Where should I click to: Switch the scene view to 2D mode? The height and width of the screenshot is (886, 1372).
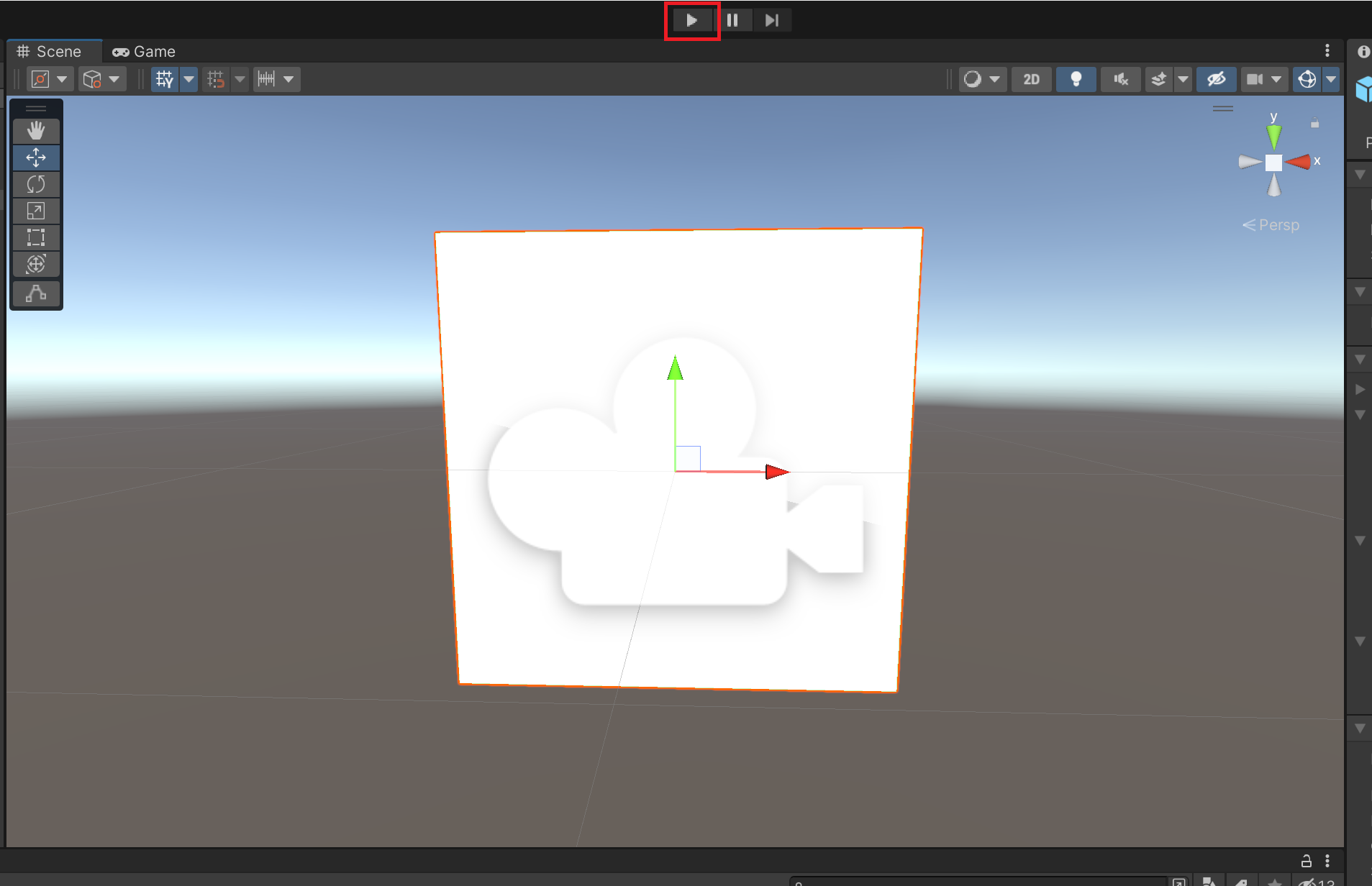point(1031,79)
